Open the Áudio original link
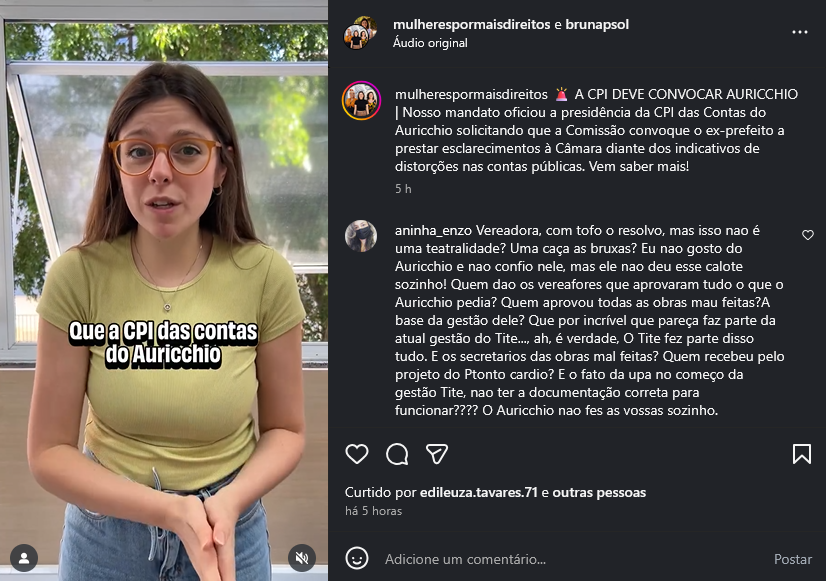This screenshot has width=826, height=581. click(430, 43)
